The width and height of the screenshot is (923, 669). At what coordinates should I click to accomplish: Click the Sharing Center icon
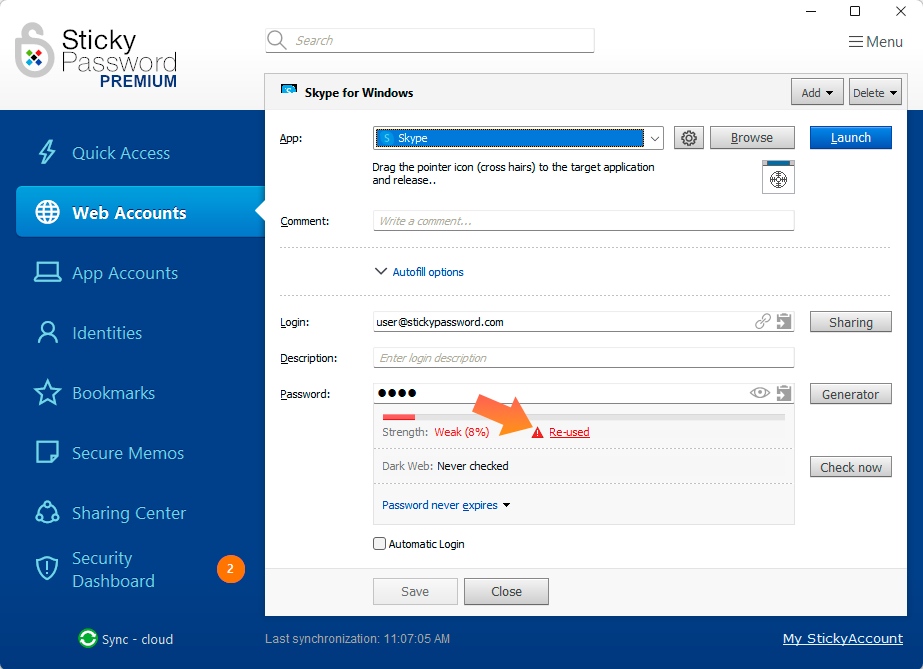[47, 512]
